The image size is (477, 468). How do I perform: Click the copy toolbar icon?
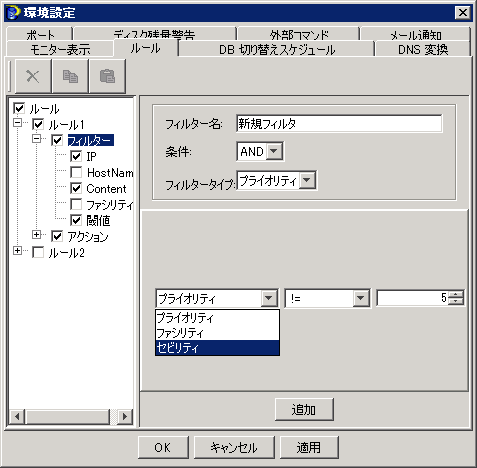pyautogui.click(x=70, y=76)
